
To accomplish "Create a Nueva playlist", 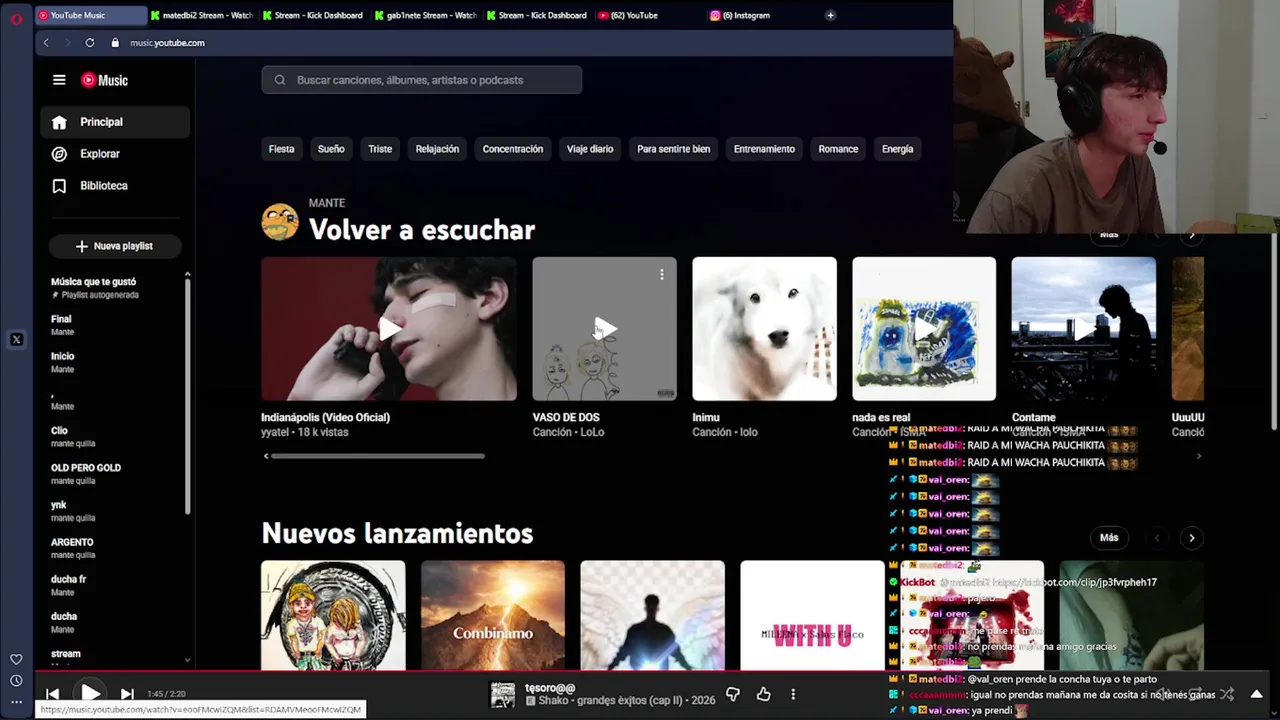I will tap(114, 246).
